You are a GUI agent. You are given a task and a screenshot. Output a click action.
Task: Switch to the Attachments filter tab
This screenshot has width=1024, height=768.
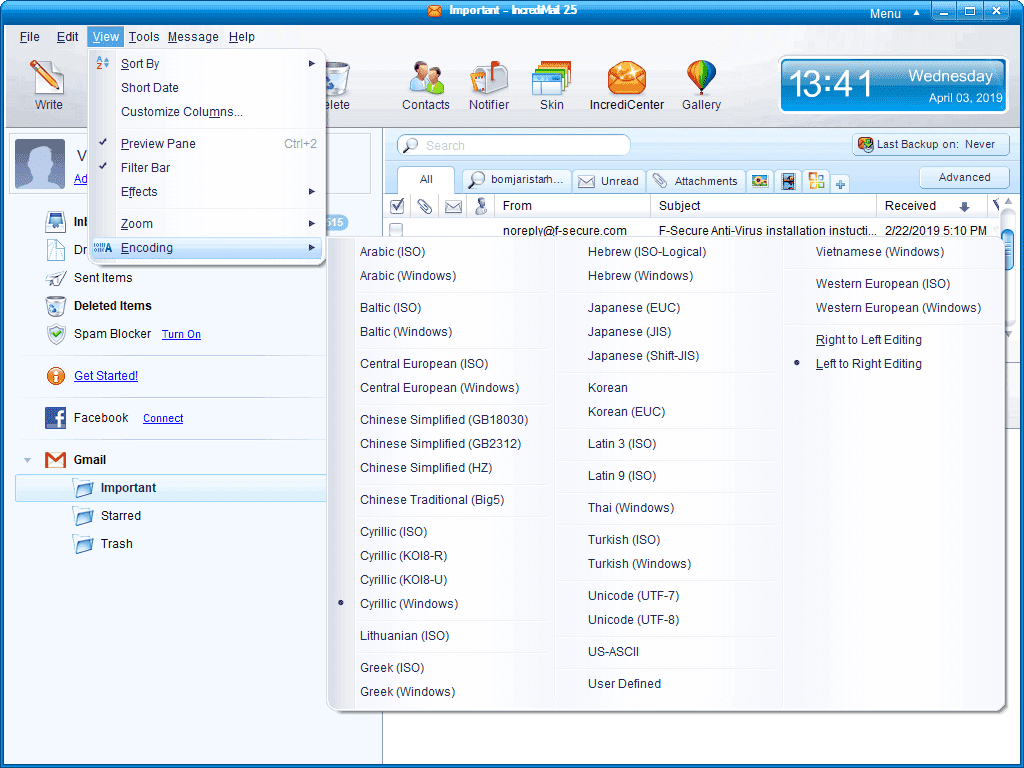696,181
